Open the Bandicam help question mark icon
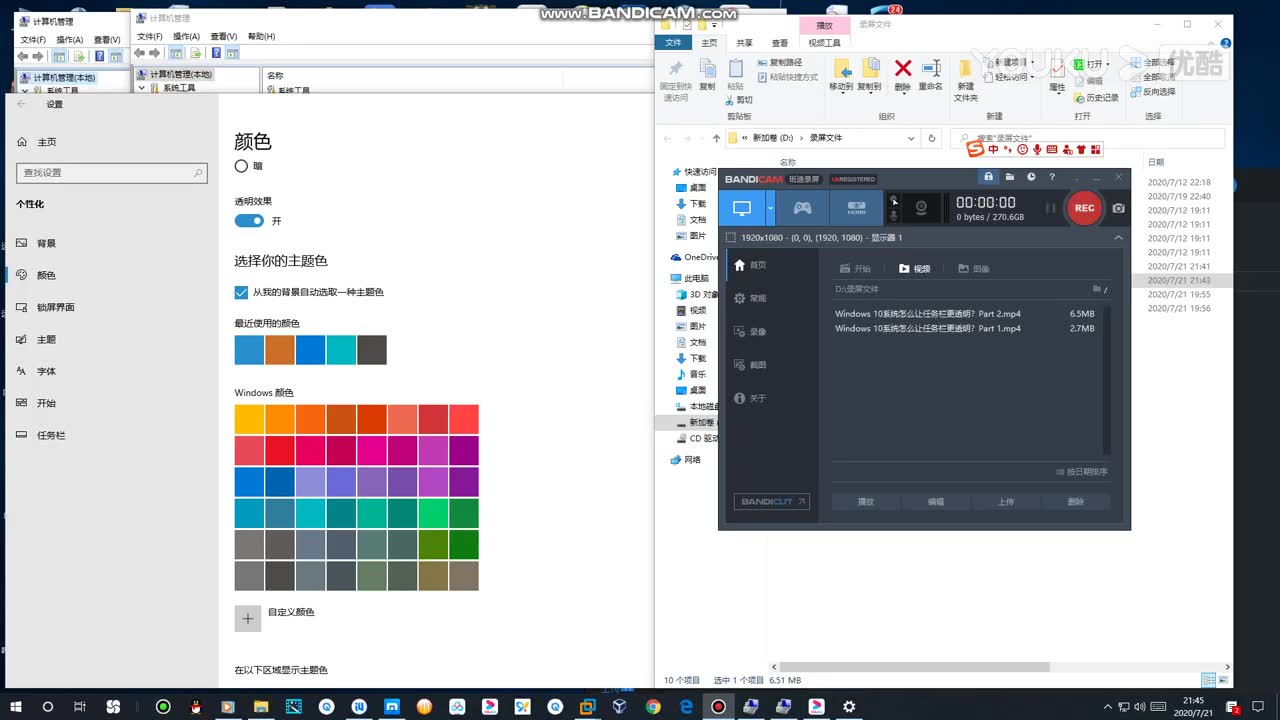Viewport: 1280px width, 720px height. tap(1052, 177)
